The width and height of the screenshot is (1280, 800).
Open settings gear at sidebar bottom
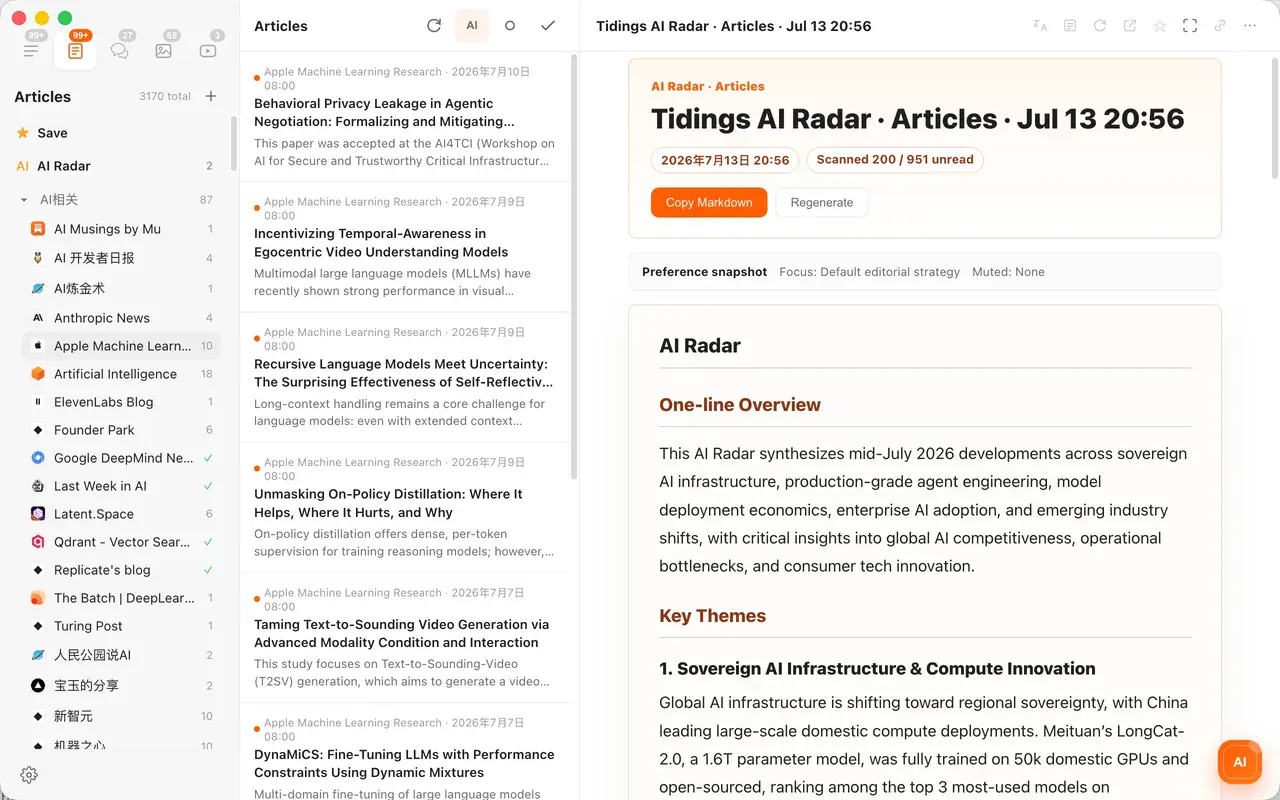29,775
